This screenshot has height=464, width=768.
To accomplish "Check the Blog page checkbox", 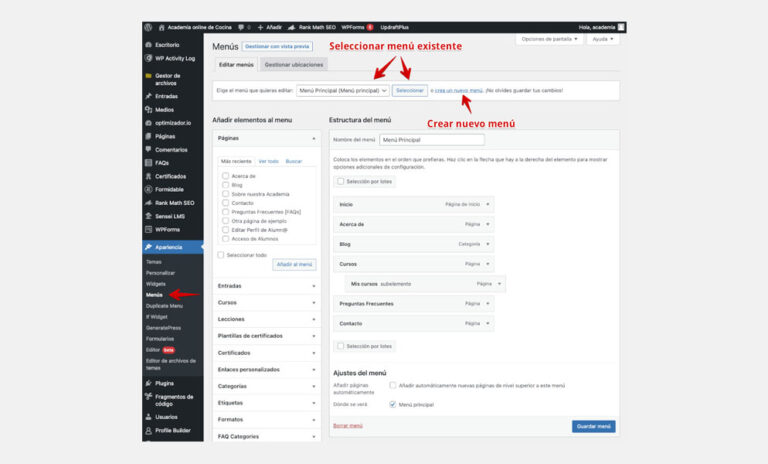I will click(x=225, y=185).
